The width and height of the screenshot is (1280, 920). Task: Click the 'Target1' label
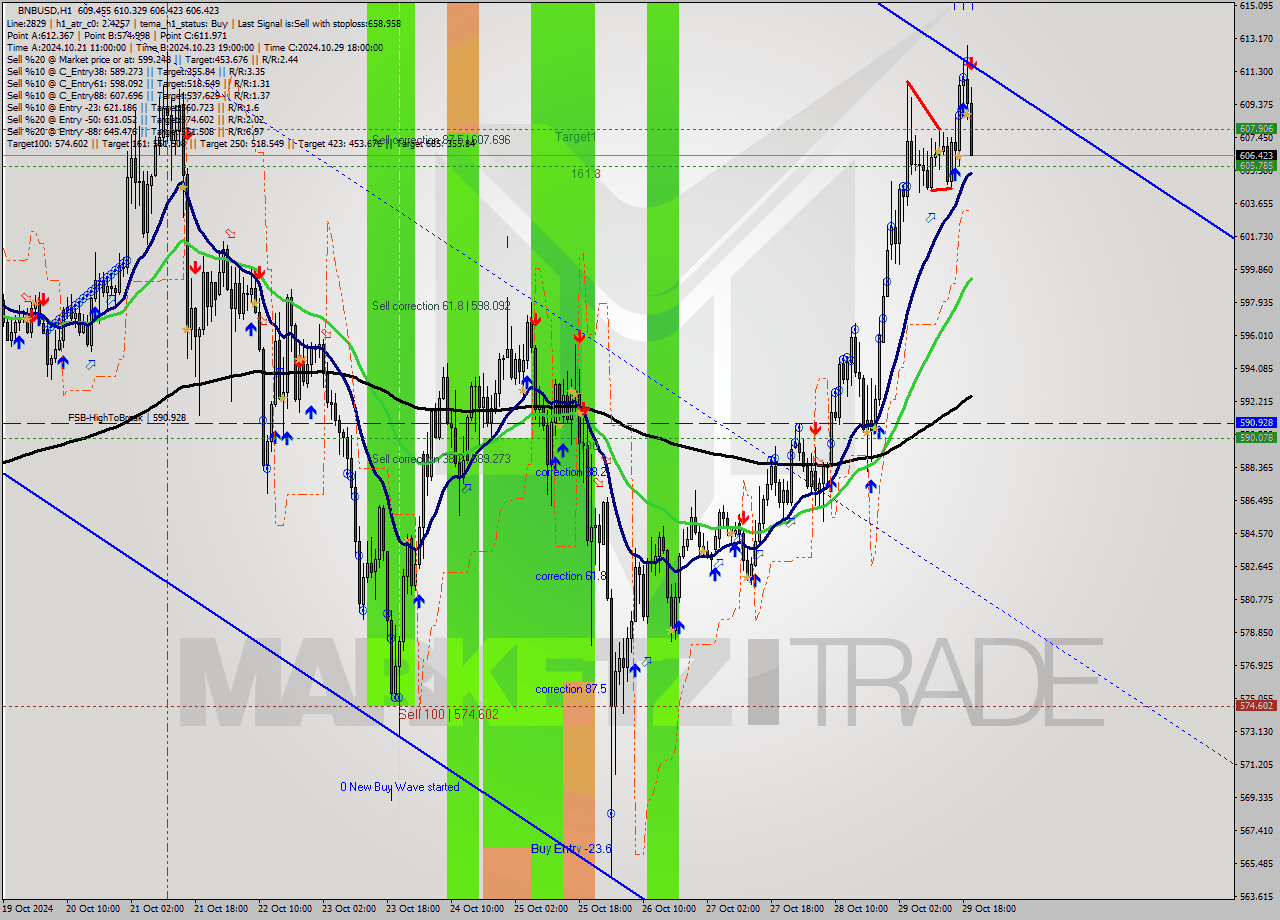tap(576, 136)
